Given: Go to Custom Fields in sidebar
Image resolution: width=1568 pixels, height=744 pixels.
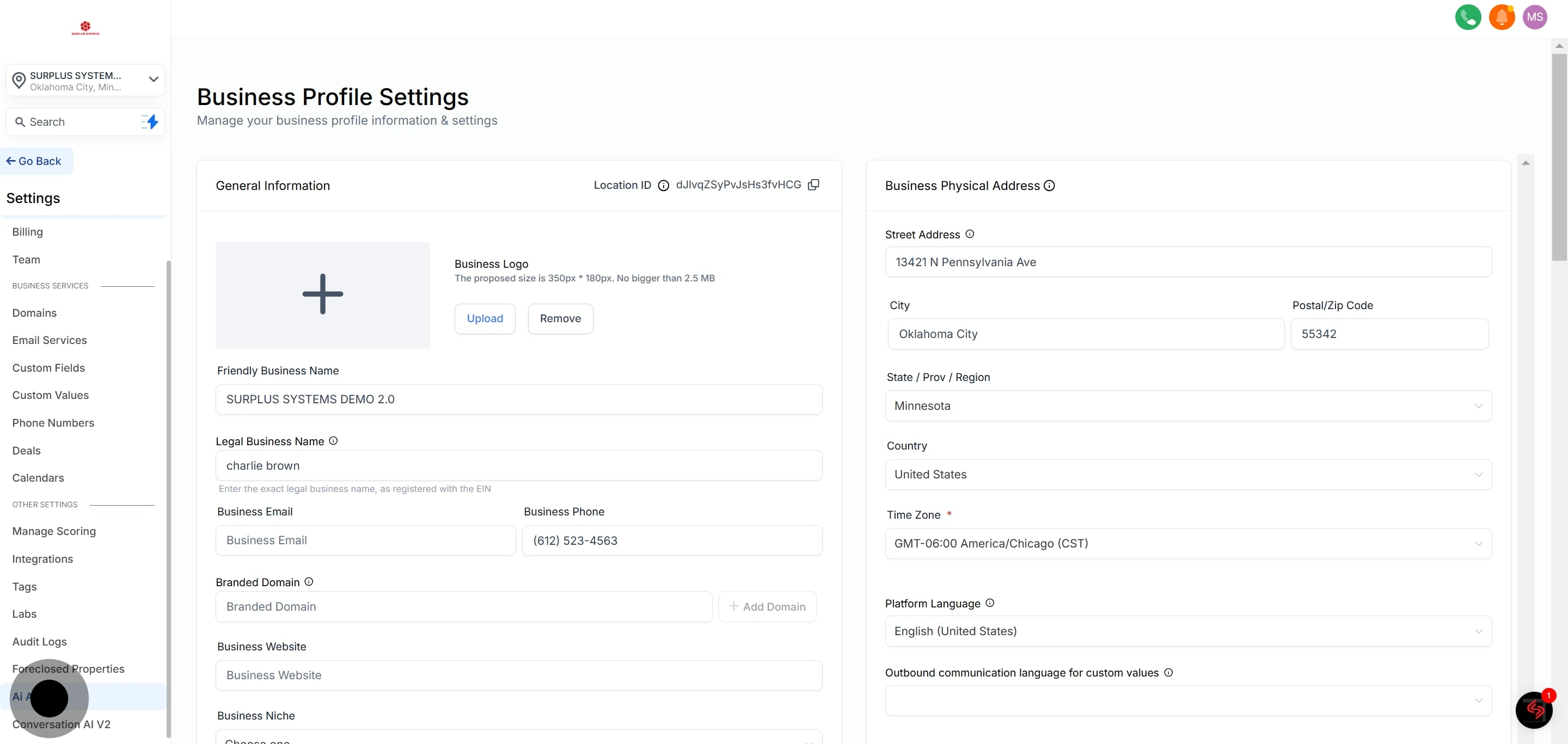Looking at the screenshot, I should pos(48,368).
